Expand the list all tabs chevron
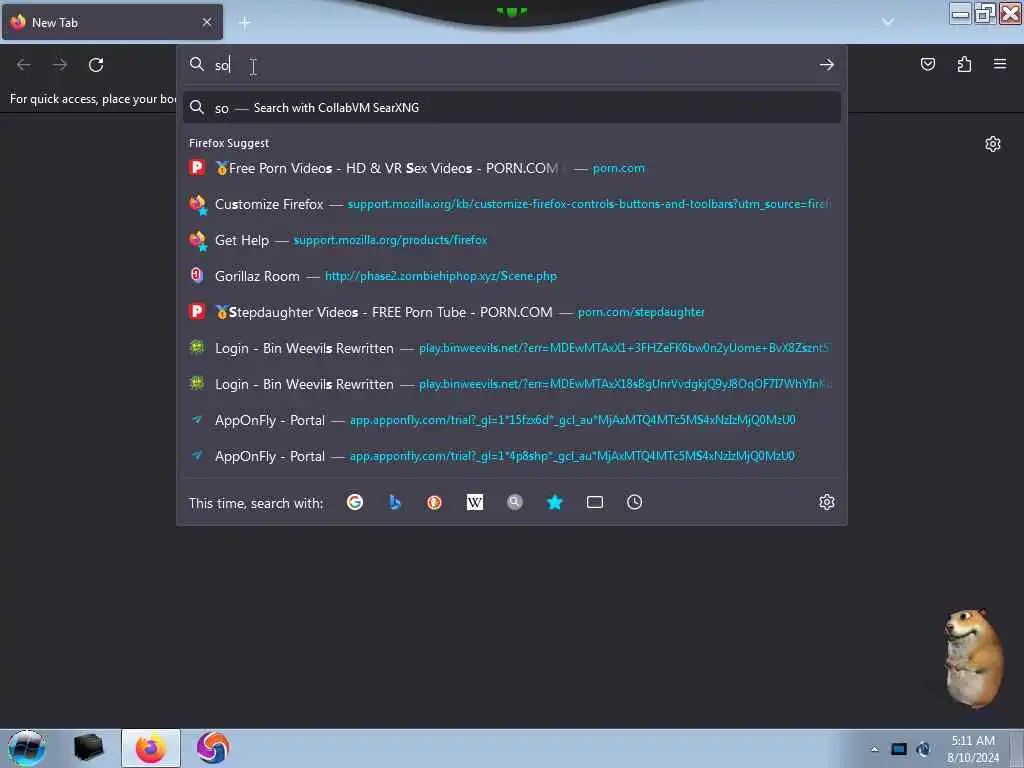 pos(888,22)
